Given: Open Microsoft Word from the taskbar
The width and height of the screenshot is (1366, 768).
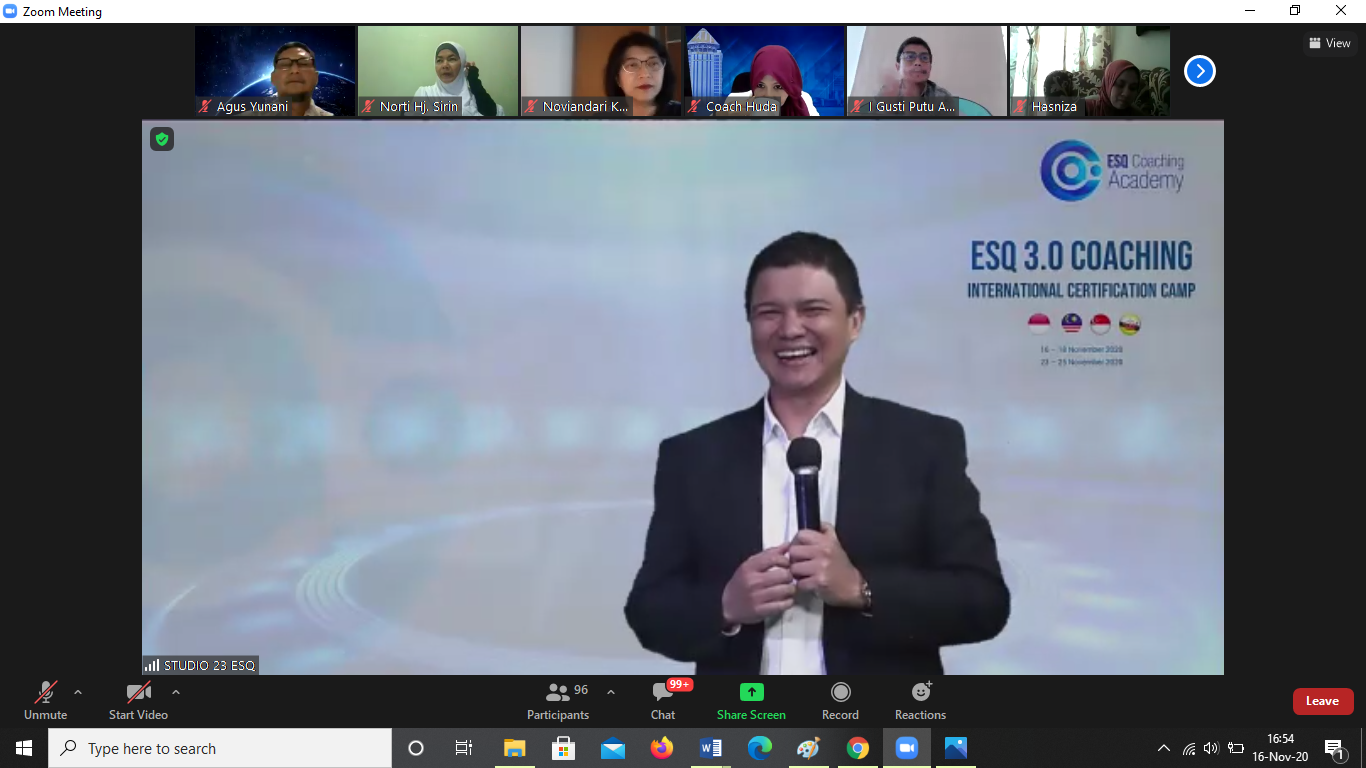Looking at the screenshot, I should tap(711, 748).
